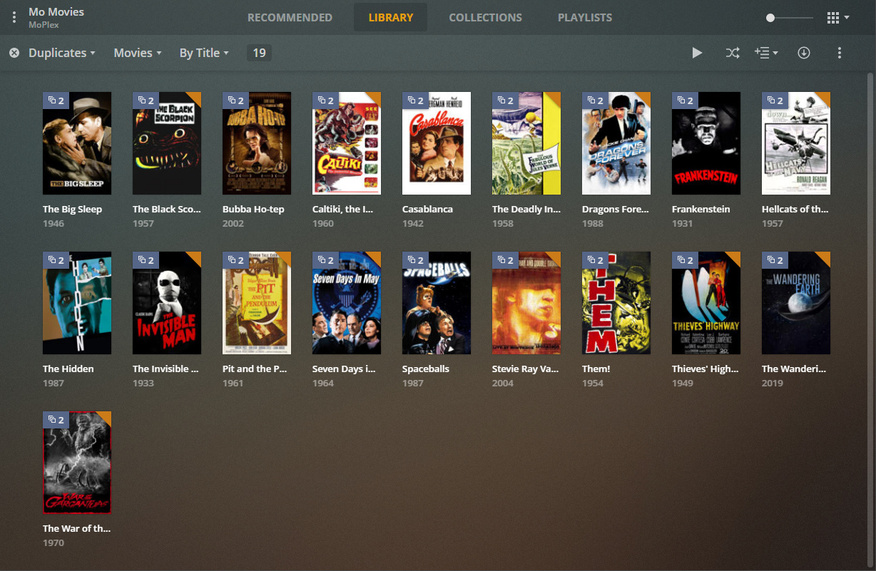Screen dimensions: 876x571
Task: Click the duplicate badge on Casablanca poster
Action: click(x=415, y=101)
